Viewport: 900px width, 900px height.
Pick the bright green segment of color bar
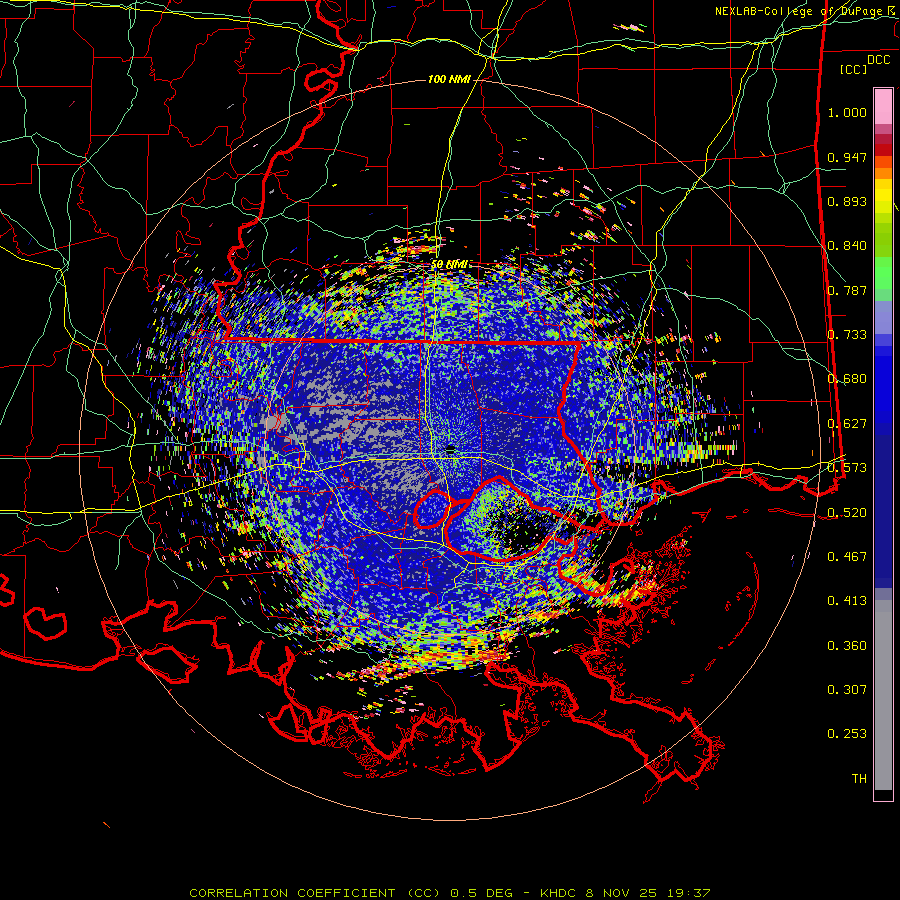pyautogui.click(x=883, y=273)
